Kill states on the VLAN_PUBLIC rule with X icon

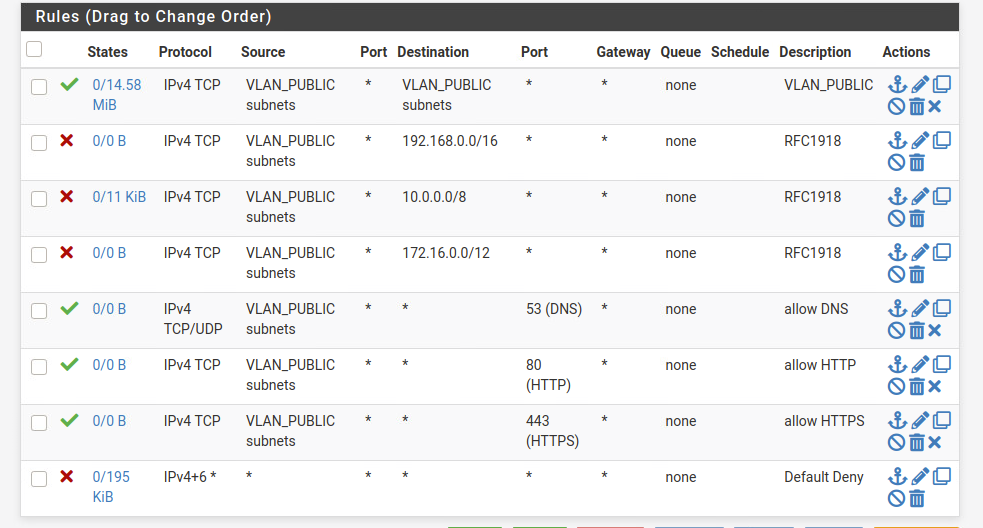point(935,107)
